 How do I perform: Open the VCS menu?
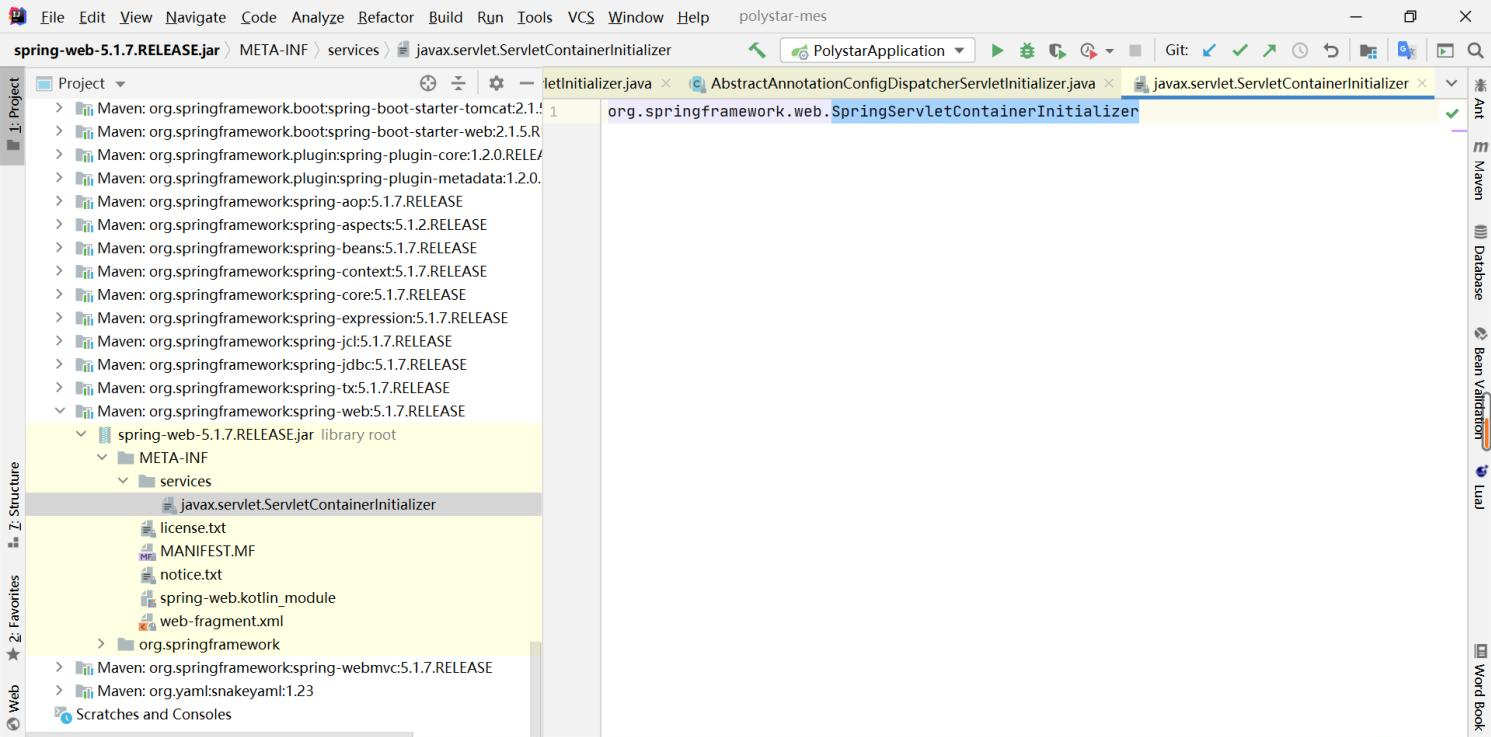[580, 17]
